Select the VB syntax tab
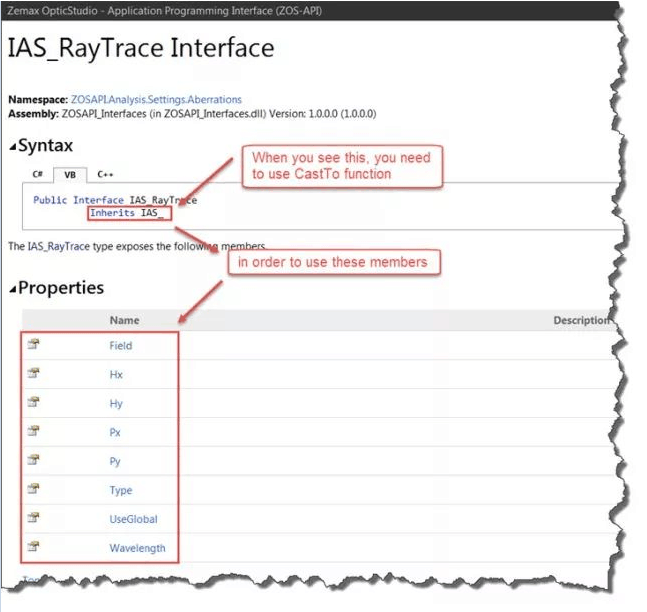 pyautogui.click(x=69, y=174)
